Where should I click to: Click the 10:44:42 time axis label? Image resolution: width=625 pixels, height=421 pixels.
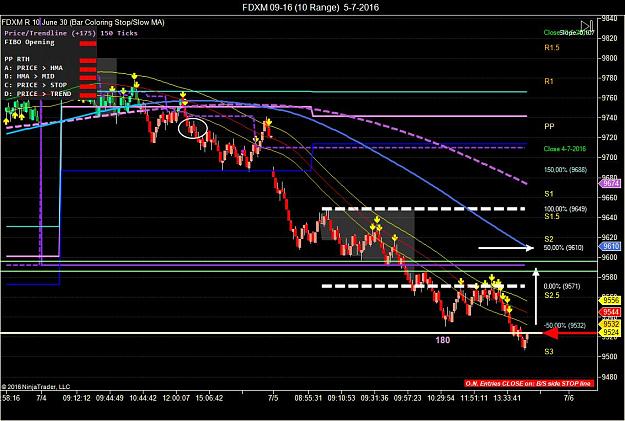(x=143, y=398)
